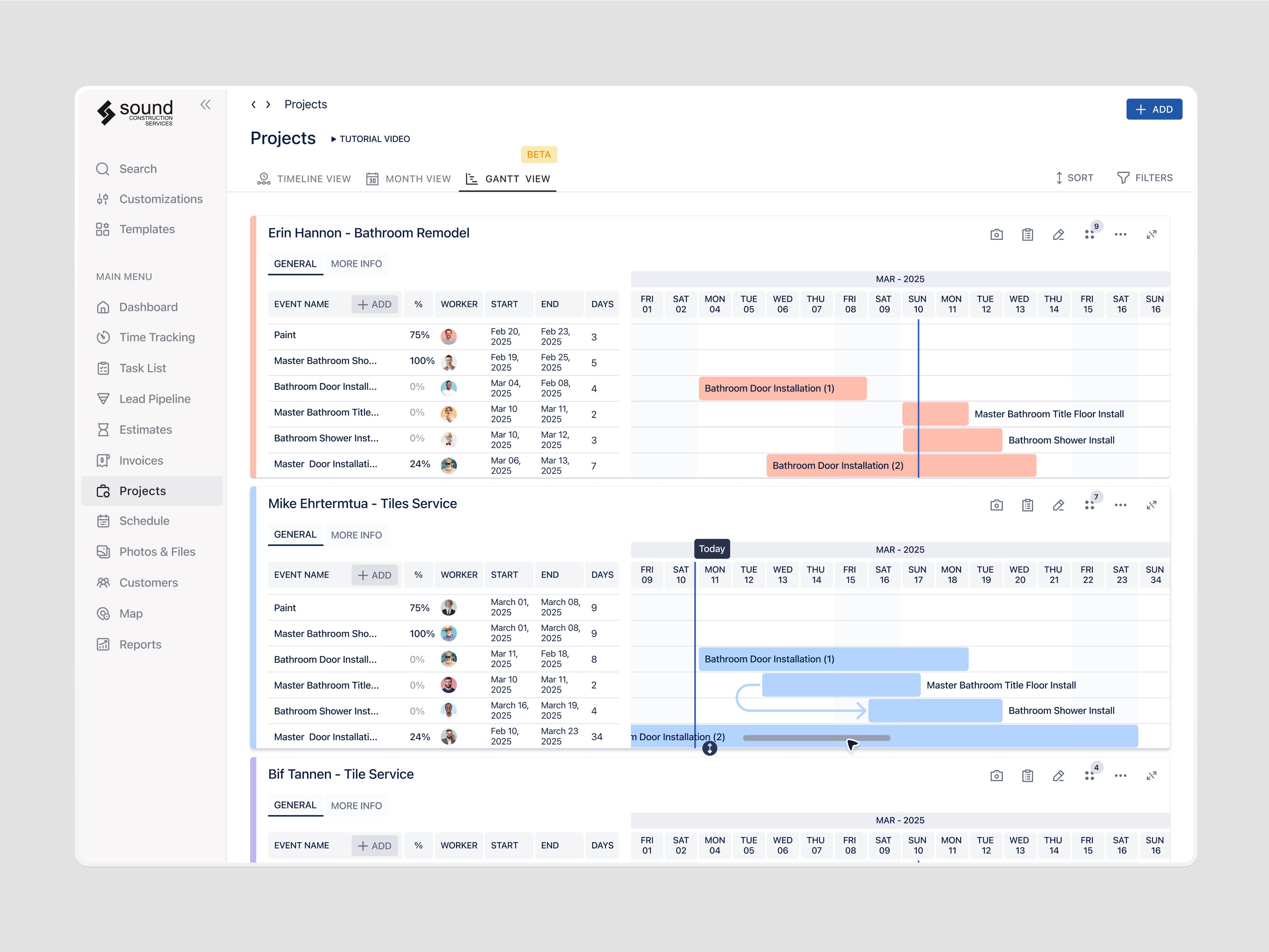Open Invoices page

click(x=130, y=460)
